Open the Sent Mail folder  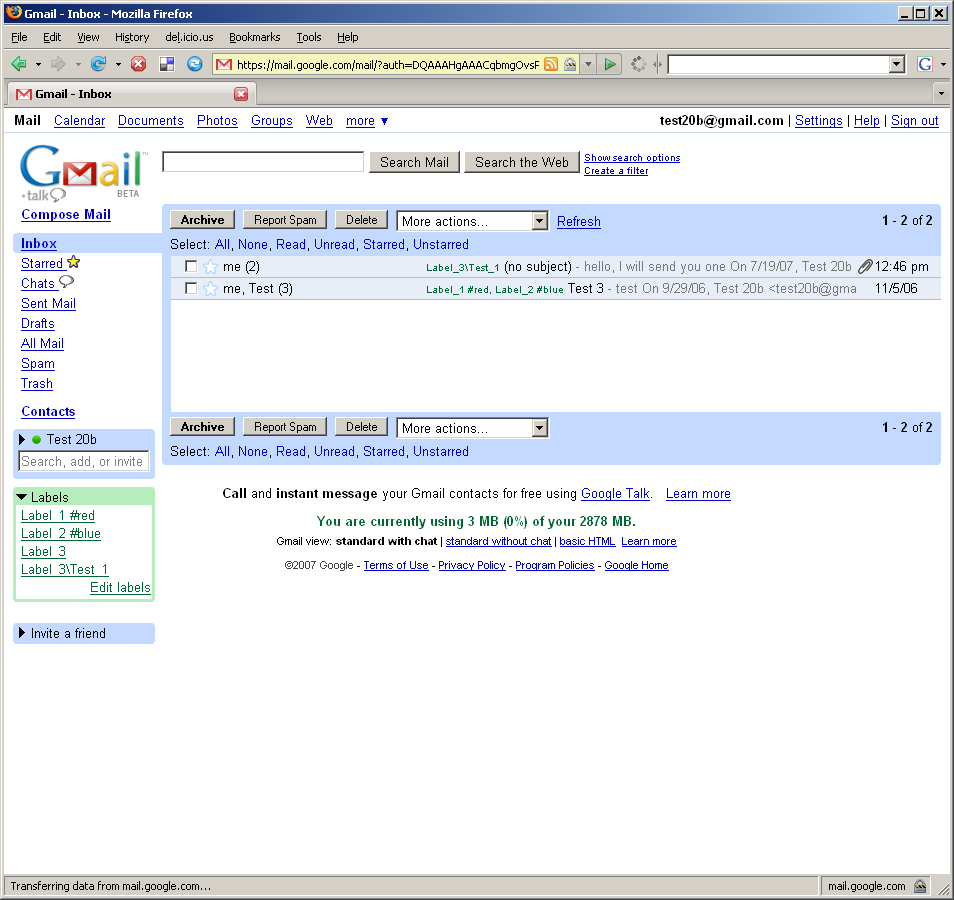point(48,304)
